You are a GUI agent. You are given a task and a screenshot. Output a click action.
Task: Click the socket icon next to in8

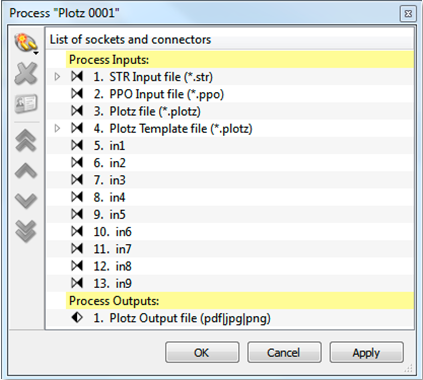click(x=77, y=266)
